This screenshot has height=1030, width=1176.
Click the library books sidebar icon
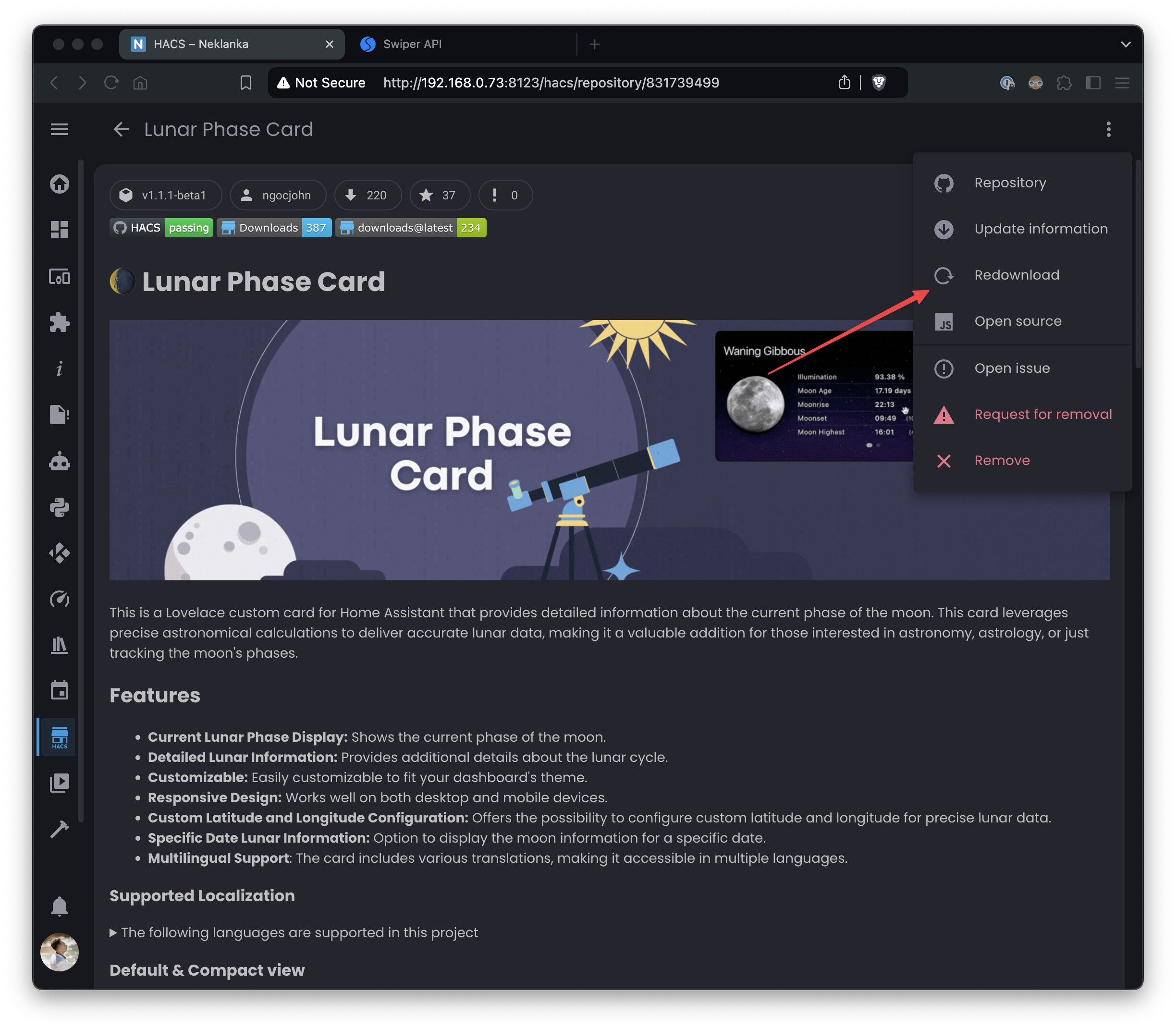tap(59, 645)
